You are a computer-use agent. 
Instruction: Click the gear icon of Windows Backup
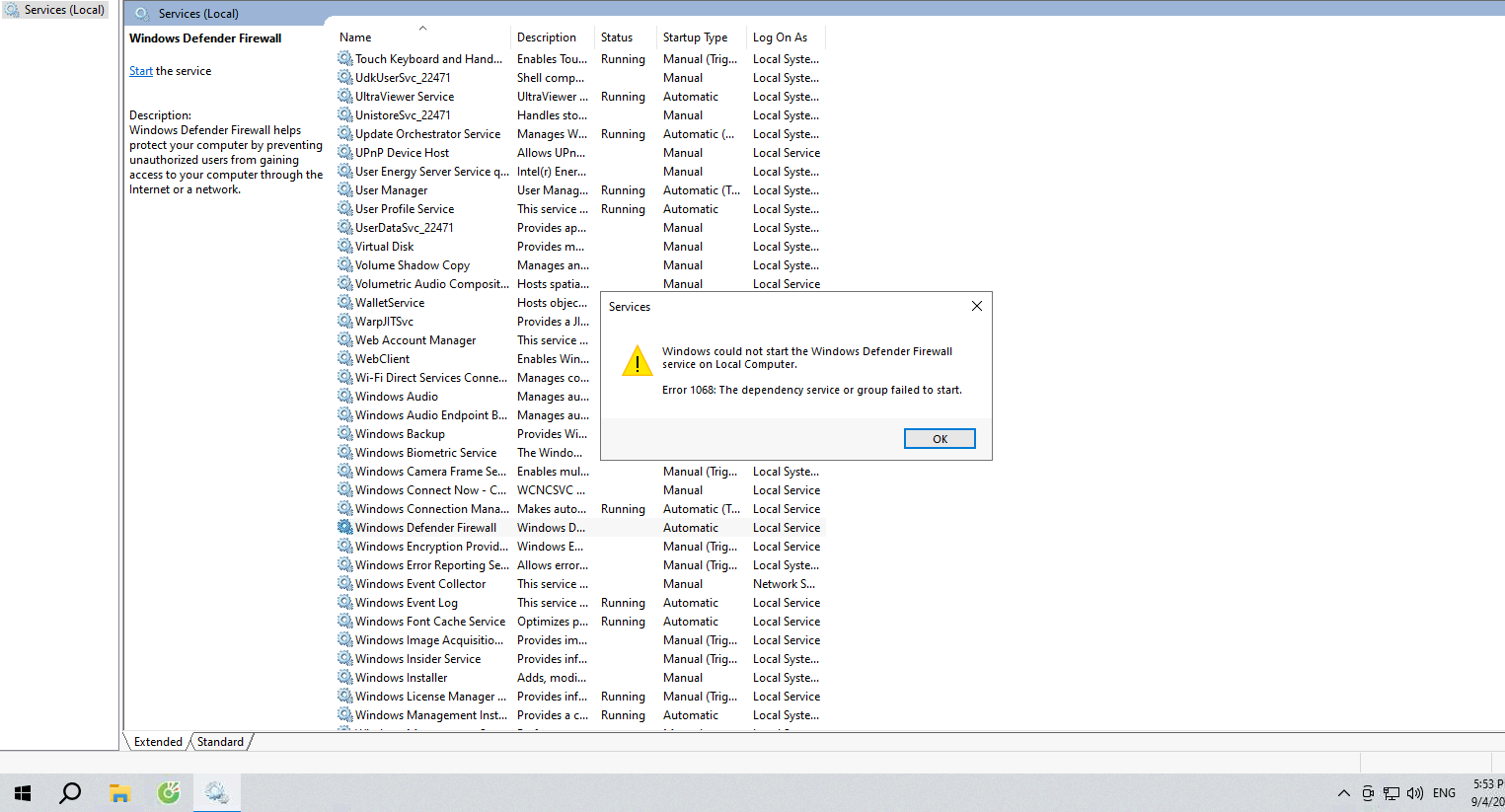click(345, 434)
